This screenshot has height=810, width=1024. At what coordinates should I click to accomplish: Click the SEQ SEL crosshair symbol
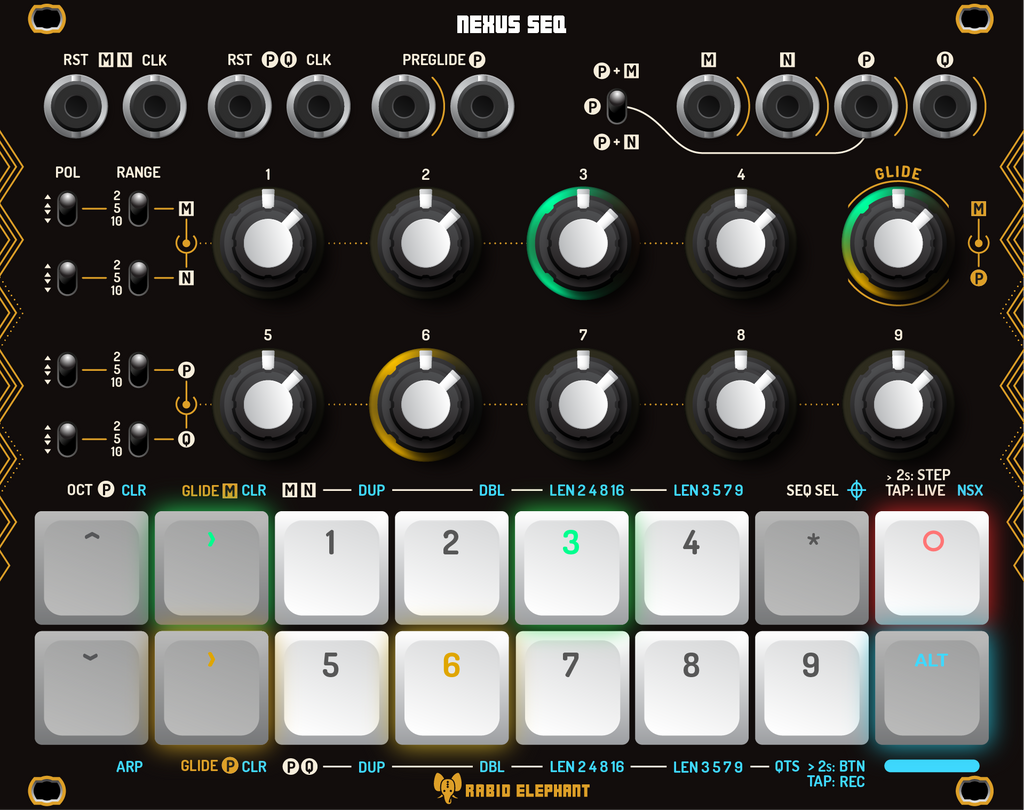click(856, 490)
